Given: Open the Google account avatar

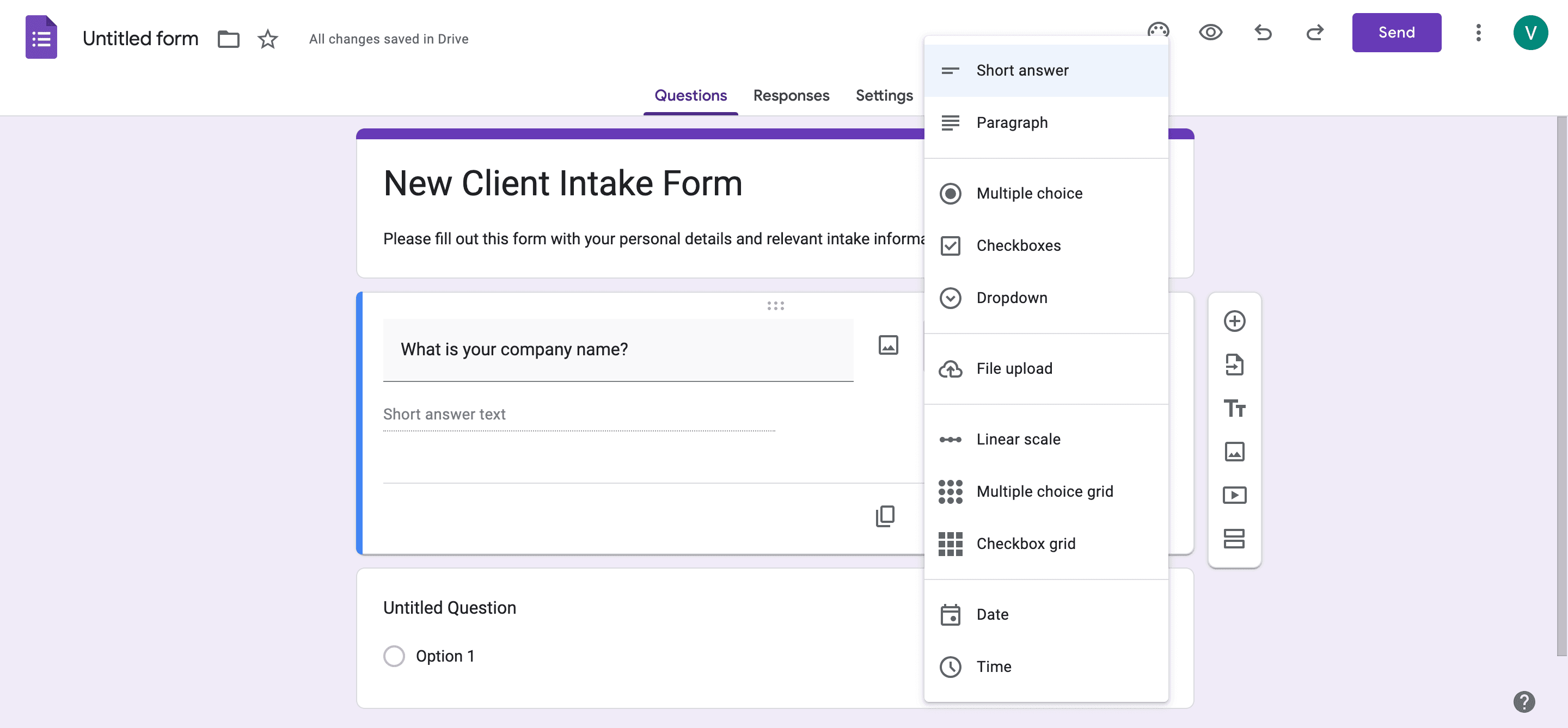Looking at the screenshot, I should tap(1530, 33).
